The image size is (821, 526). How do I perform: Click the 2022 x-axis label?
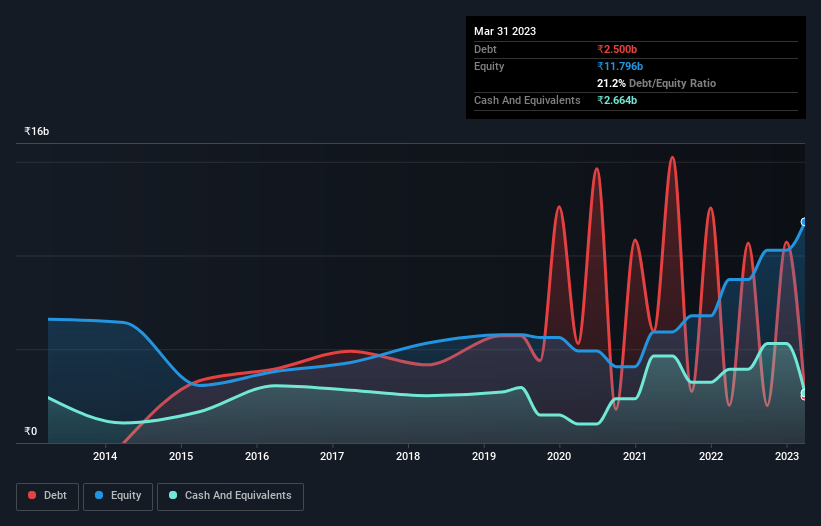pyautogui.click(x=711, y=456)
